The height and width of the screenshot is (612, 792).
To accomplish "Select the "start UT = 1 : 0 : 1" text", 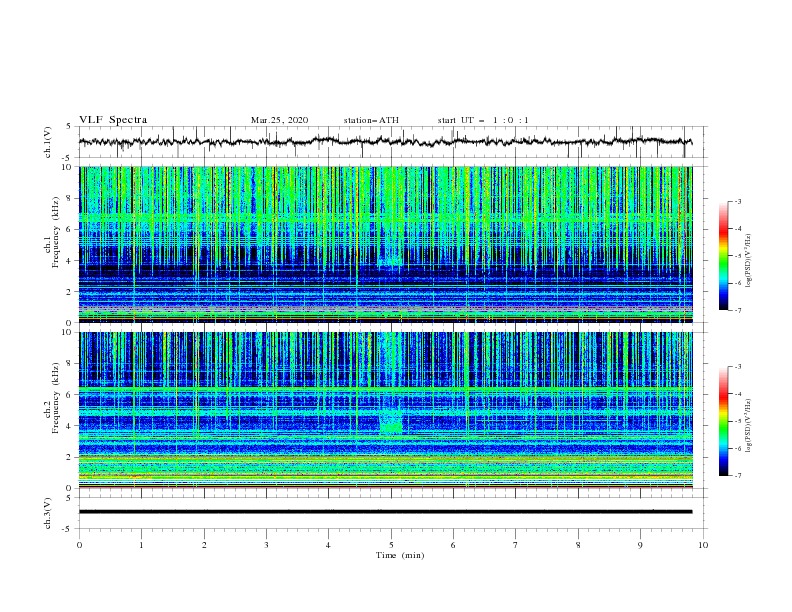I will coord(483,120).
